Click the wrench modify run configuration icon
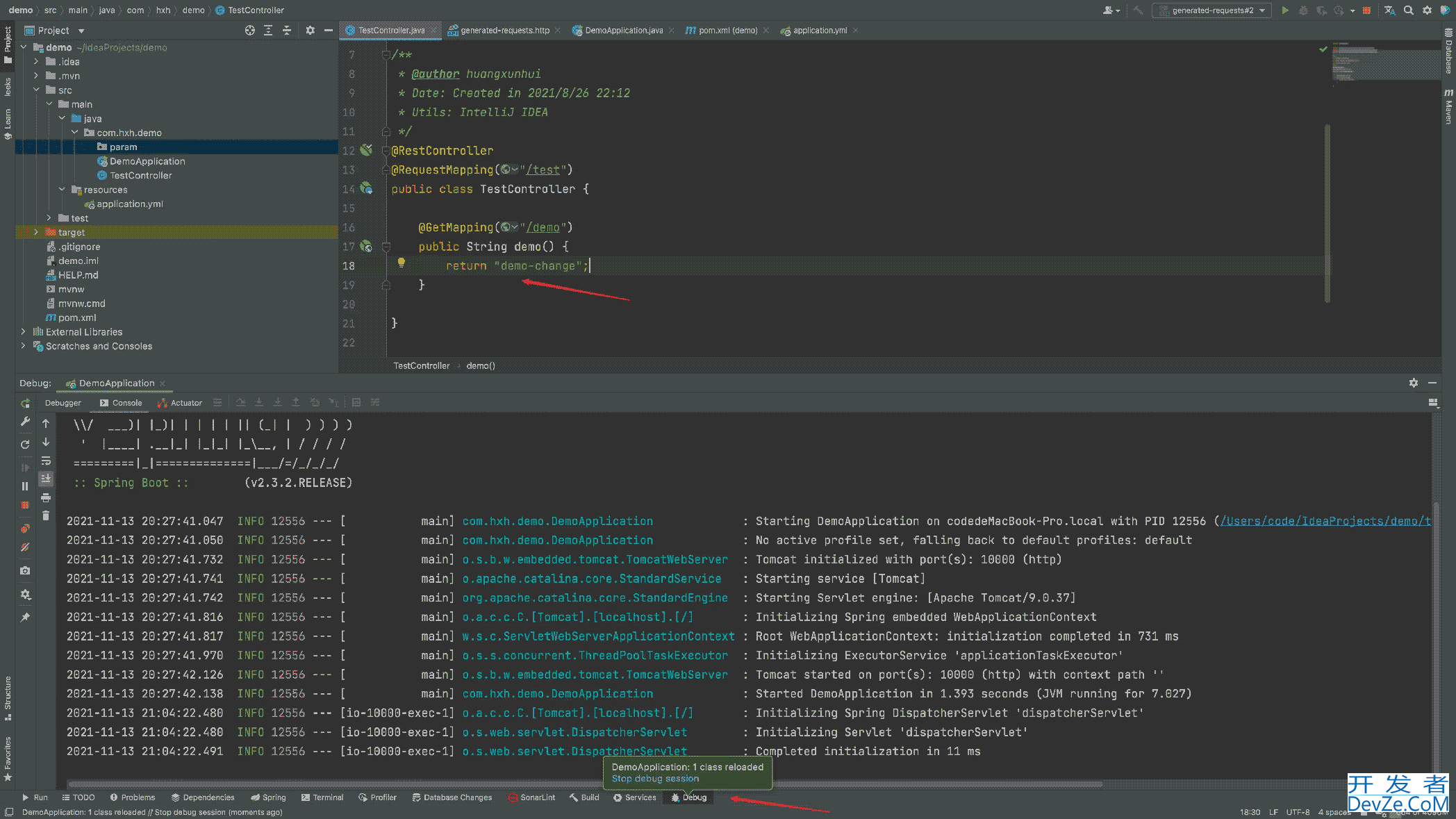Screen dimensions: 1456x819 click(x=25, y=422)
